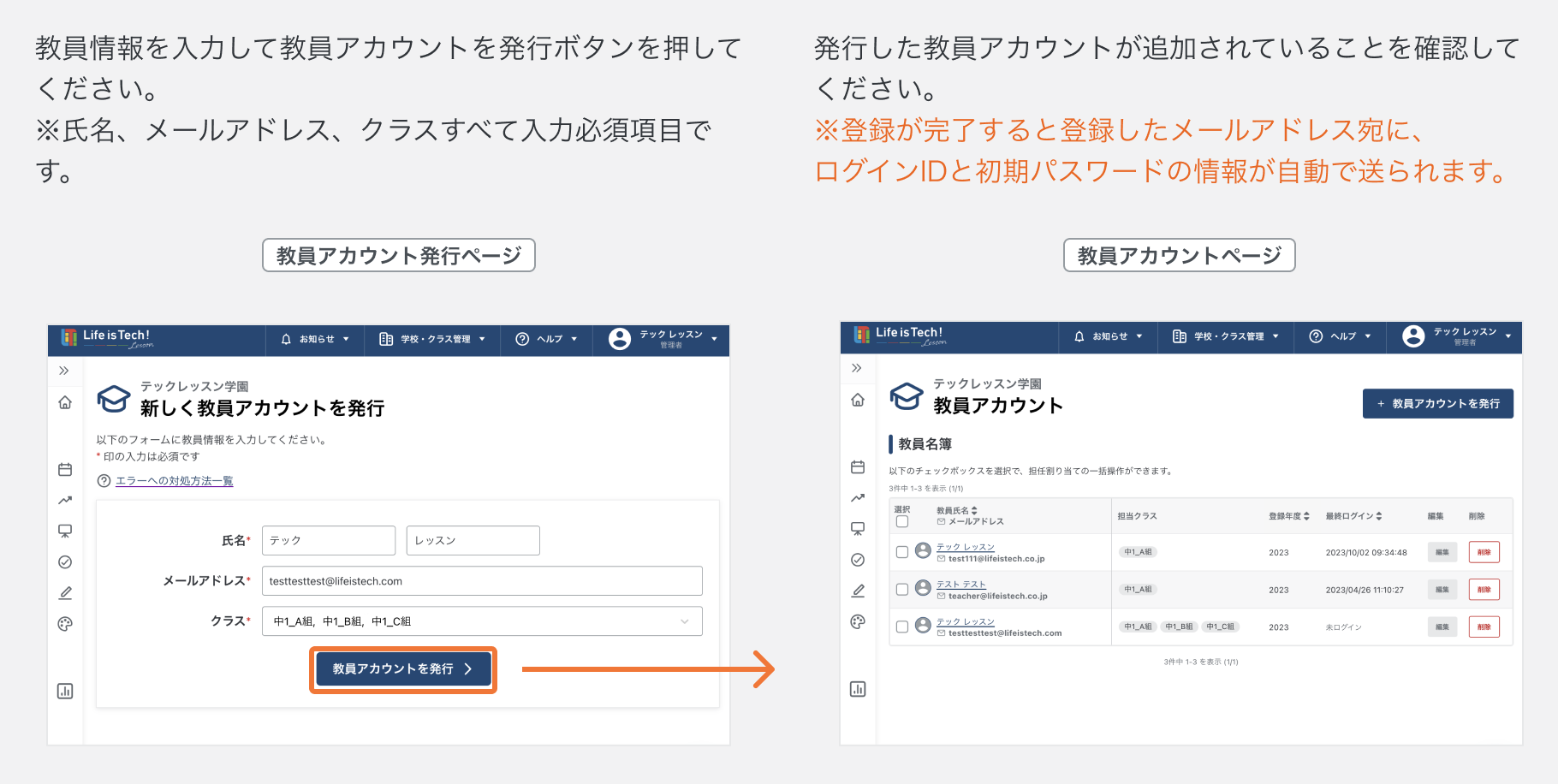Open the palette icon in the sidebar
1558x784 pixels.
coord(64,623)
